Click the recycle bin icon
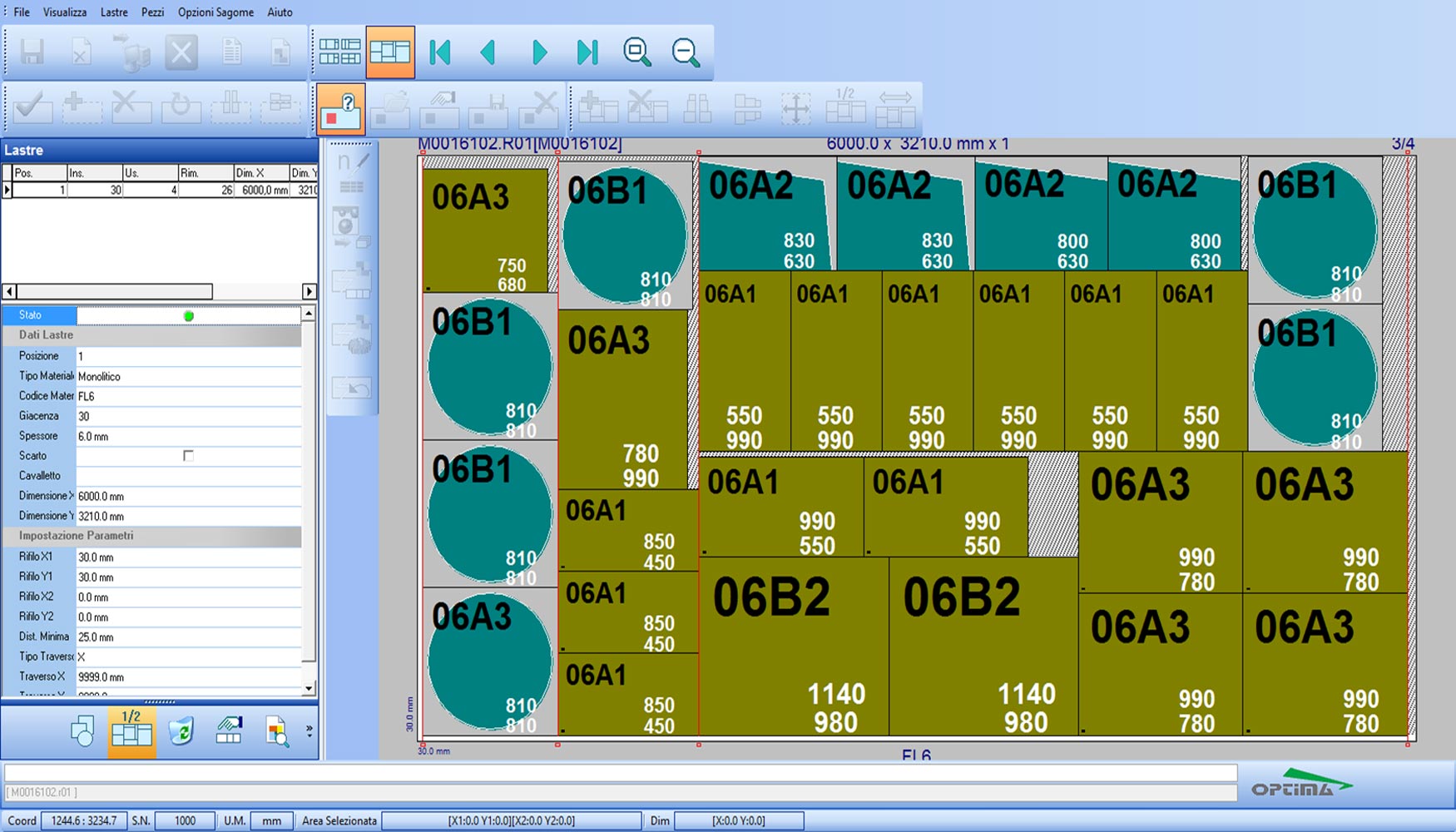 point(181,731)
